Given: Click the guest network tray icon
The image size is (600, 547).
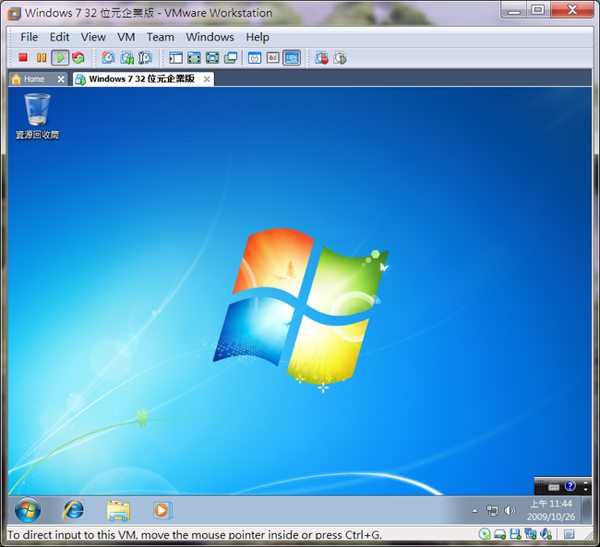Looking at the screenshot, I should (x=492, y=511).
